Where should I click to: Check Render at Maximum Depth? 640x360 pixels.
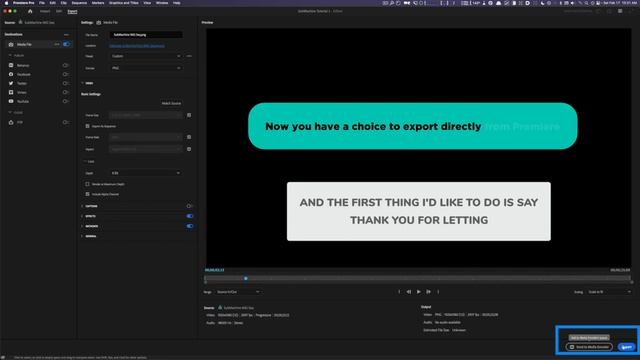(x=87, y=184)
